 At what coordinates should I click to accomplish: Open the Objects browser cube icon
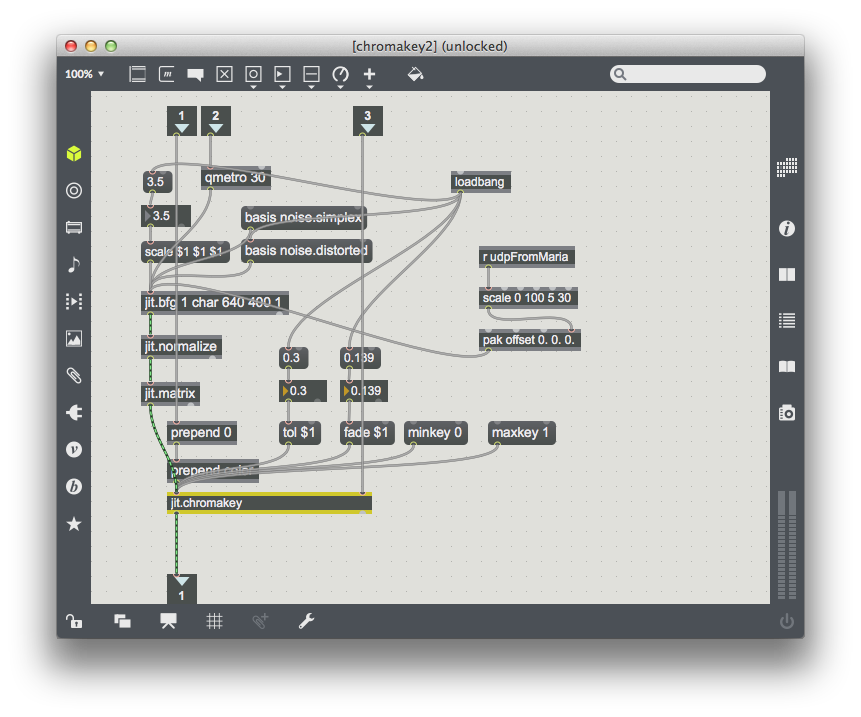73,154
